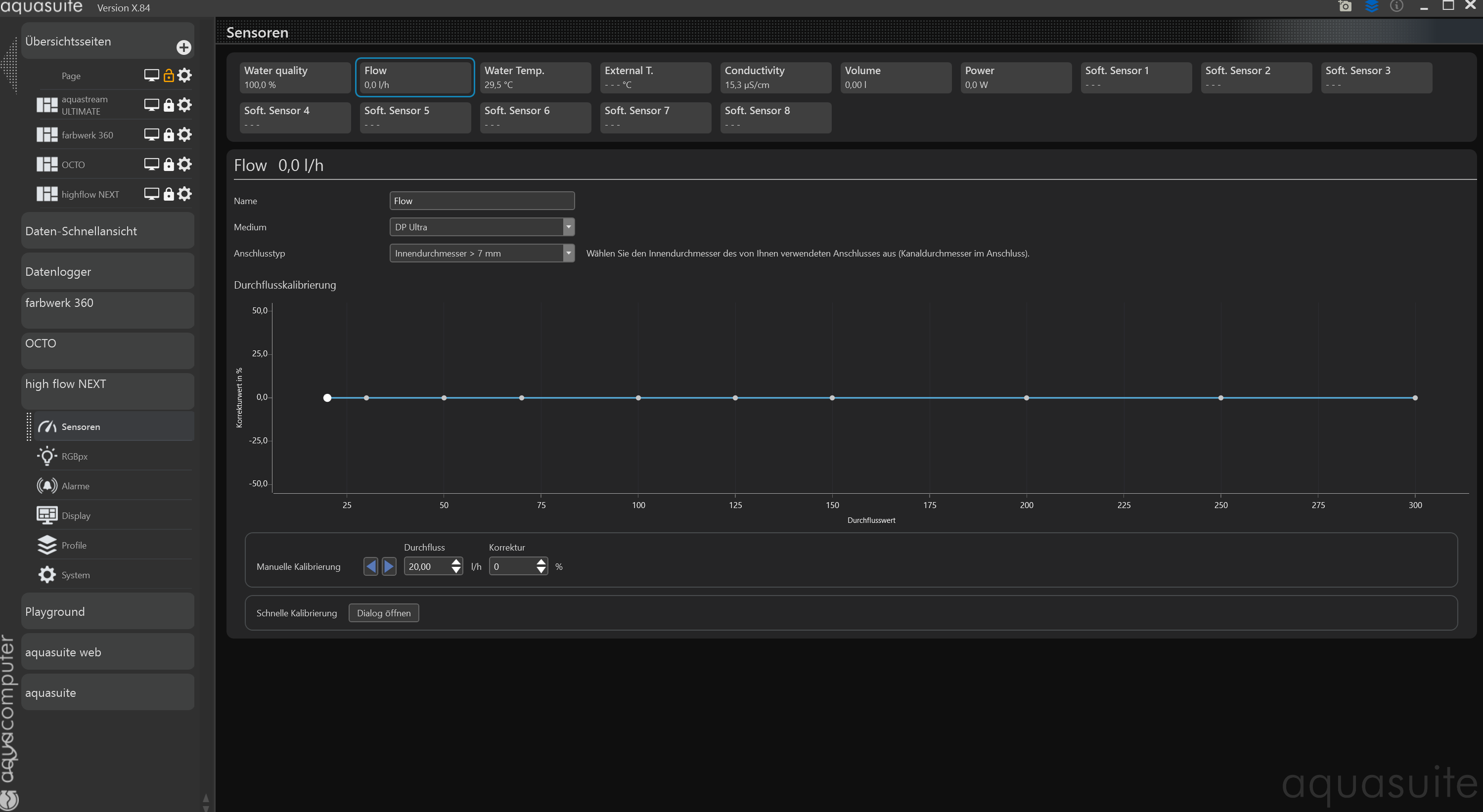Image resolution: width=1483 pixels, height=812 pixels.
Task: Click the plus icon next to Übersichtsseiten
Action: click(x=183, y=47)
